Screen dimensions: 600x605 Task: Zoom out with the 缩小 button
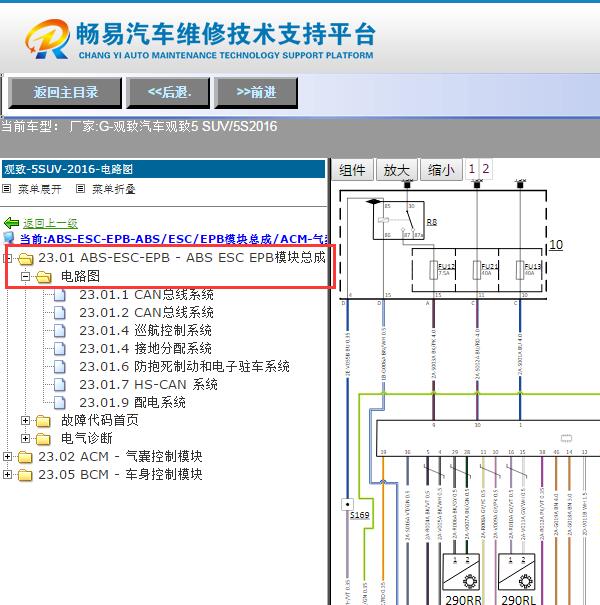click(x=441, y=169)
